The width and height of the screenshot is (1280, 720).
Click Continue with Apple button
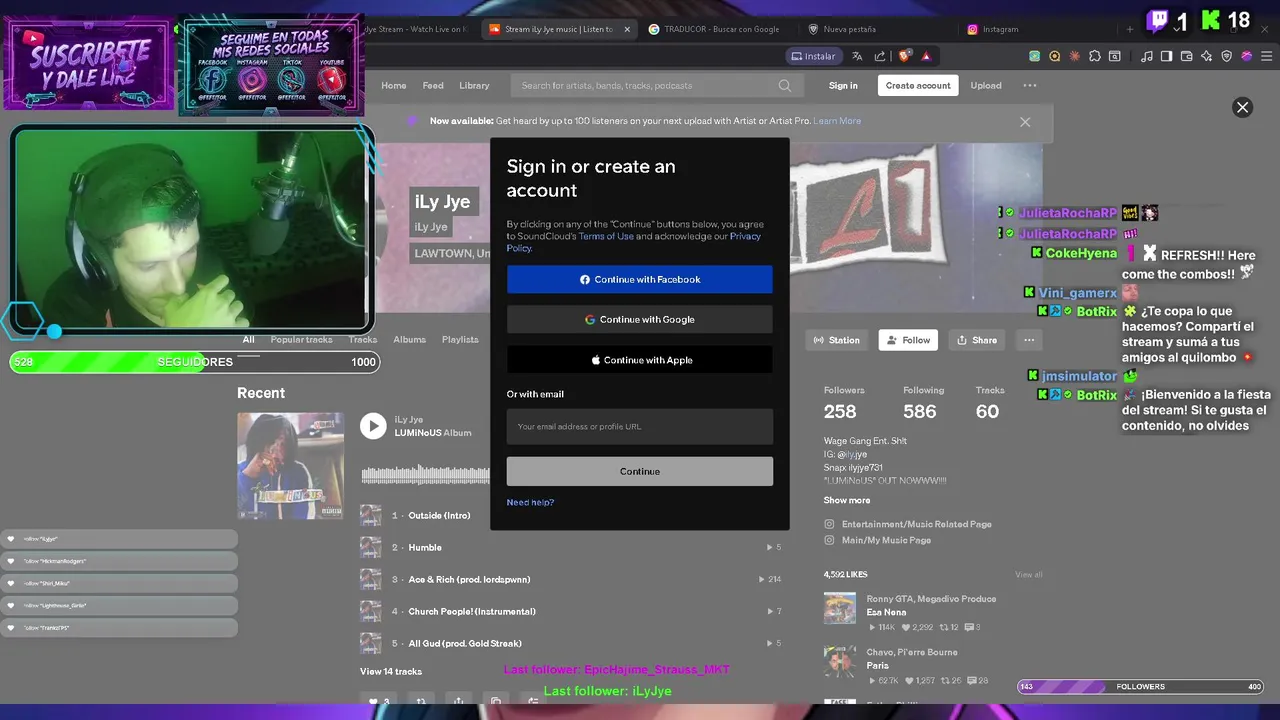[x=640, y=360]
